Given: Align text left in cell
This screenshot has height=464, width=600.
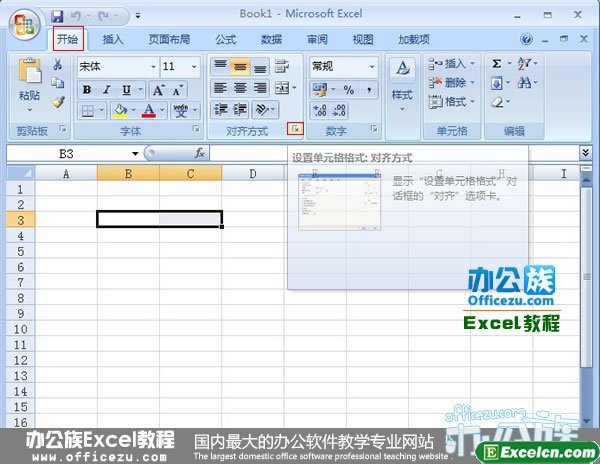Looking at the screenshot, I should click(x=220, y=88).
